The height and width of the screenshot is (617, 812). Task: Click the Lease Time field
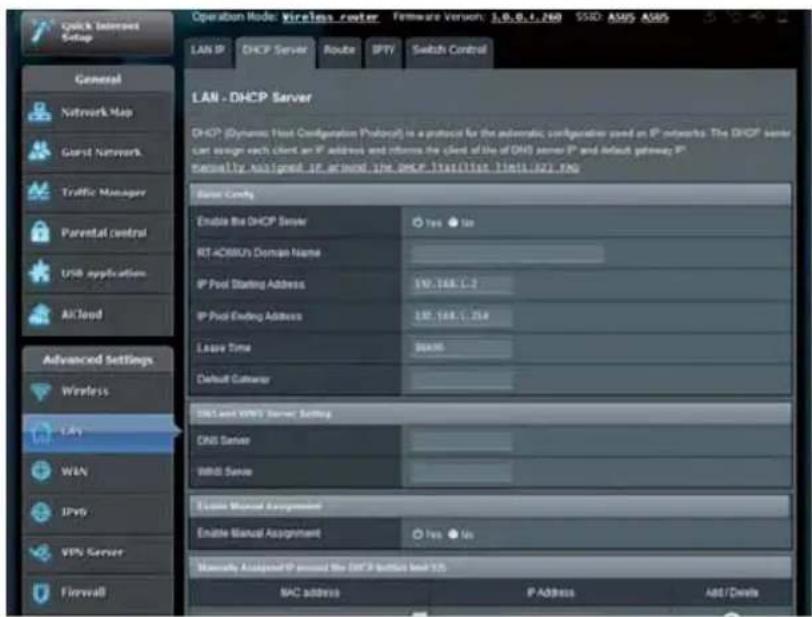(x=461, y=348)
